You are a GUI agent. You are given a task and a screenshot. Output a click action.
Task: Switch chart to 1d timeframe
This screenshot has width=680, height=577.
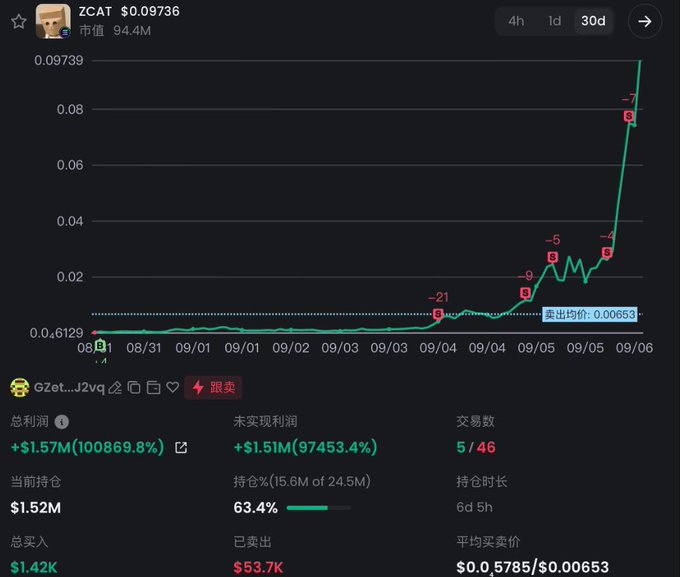click(x=555, y=21)
